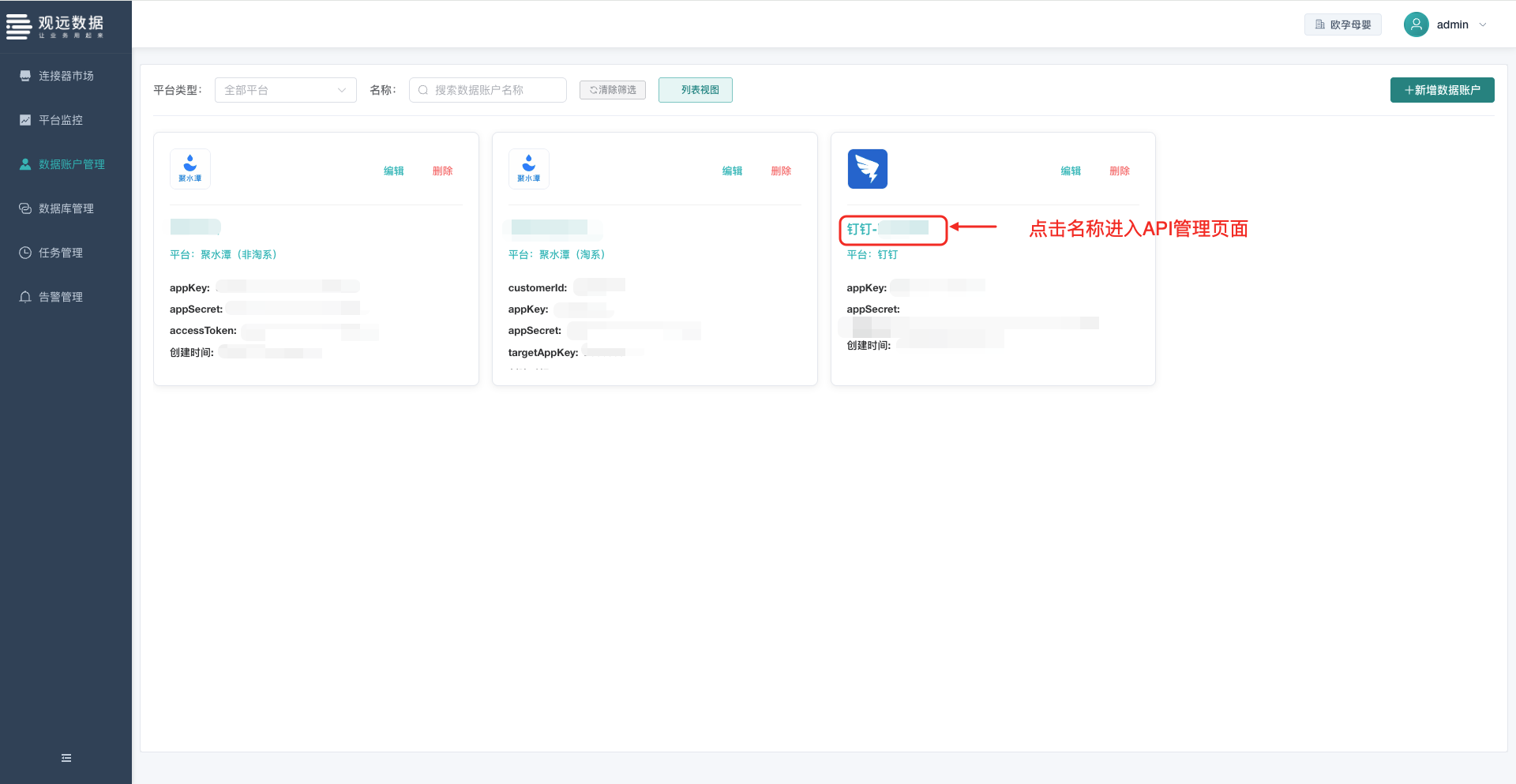Click the first Jushuitan card logo
Viewport: 1516px width, 784px height.
click(x=190, y=169)
